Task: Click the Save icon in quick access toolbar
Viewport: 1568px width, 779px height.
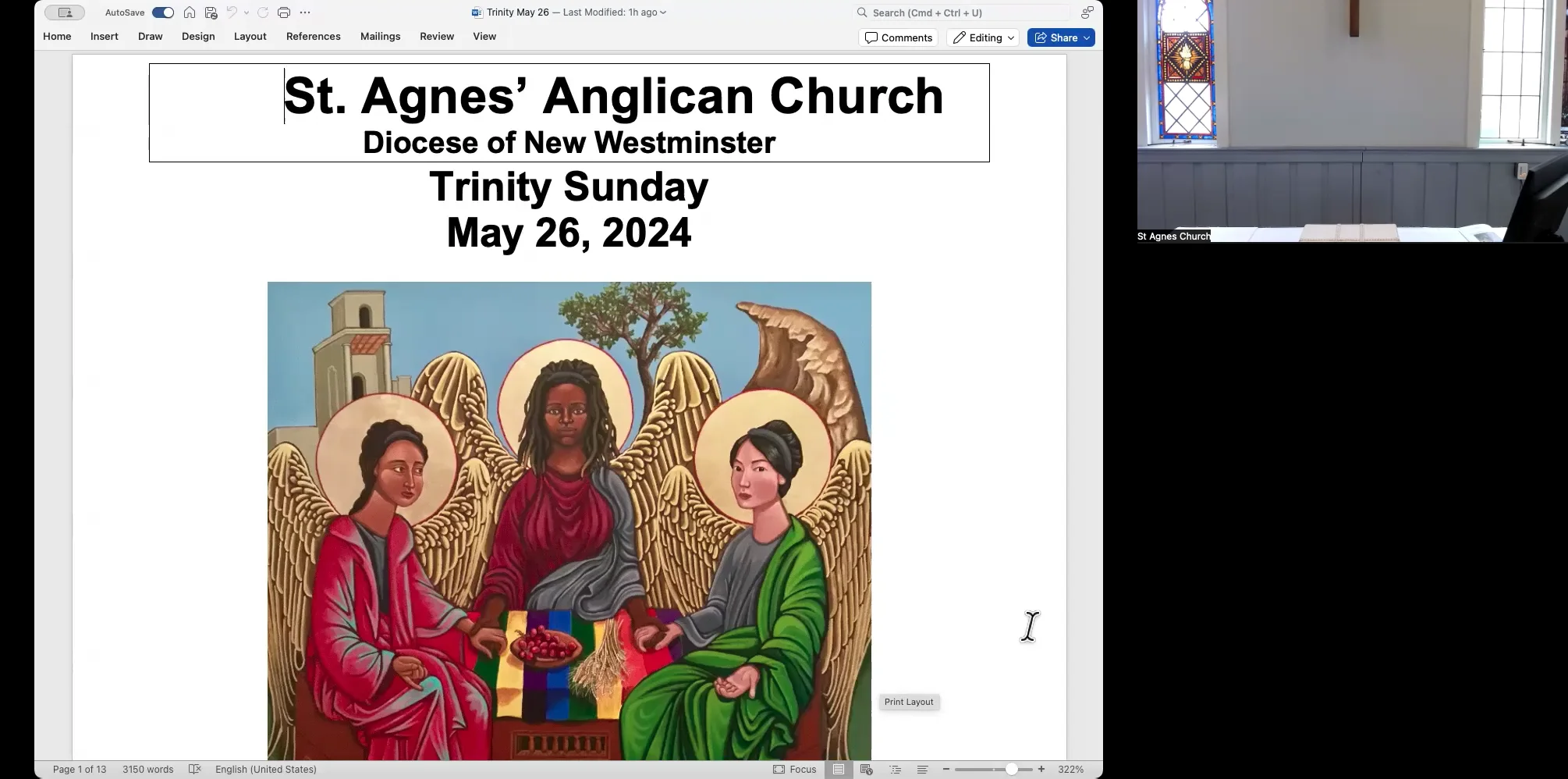Action: click(x=210, y=12)
